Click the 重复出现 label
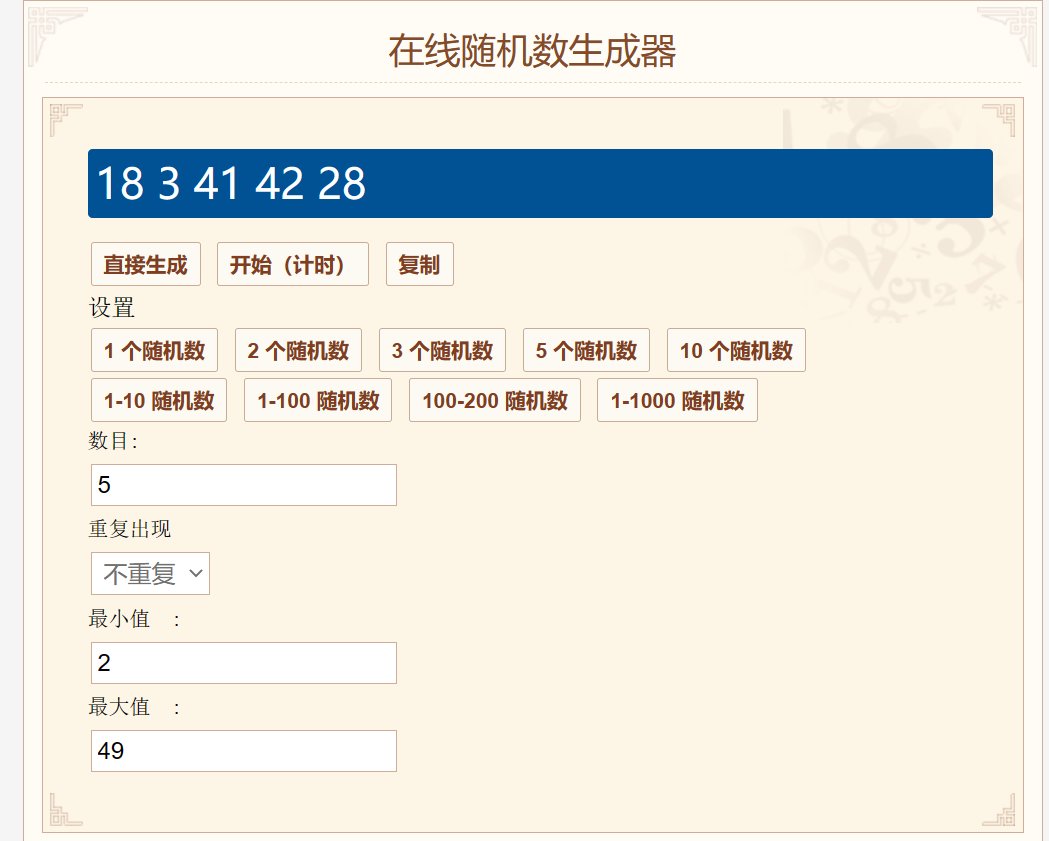1049x841 pixels. tap(130, 529)
